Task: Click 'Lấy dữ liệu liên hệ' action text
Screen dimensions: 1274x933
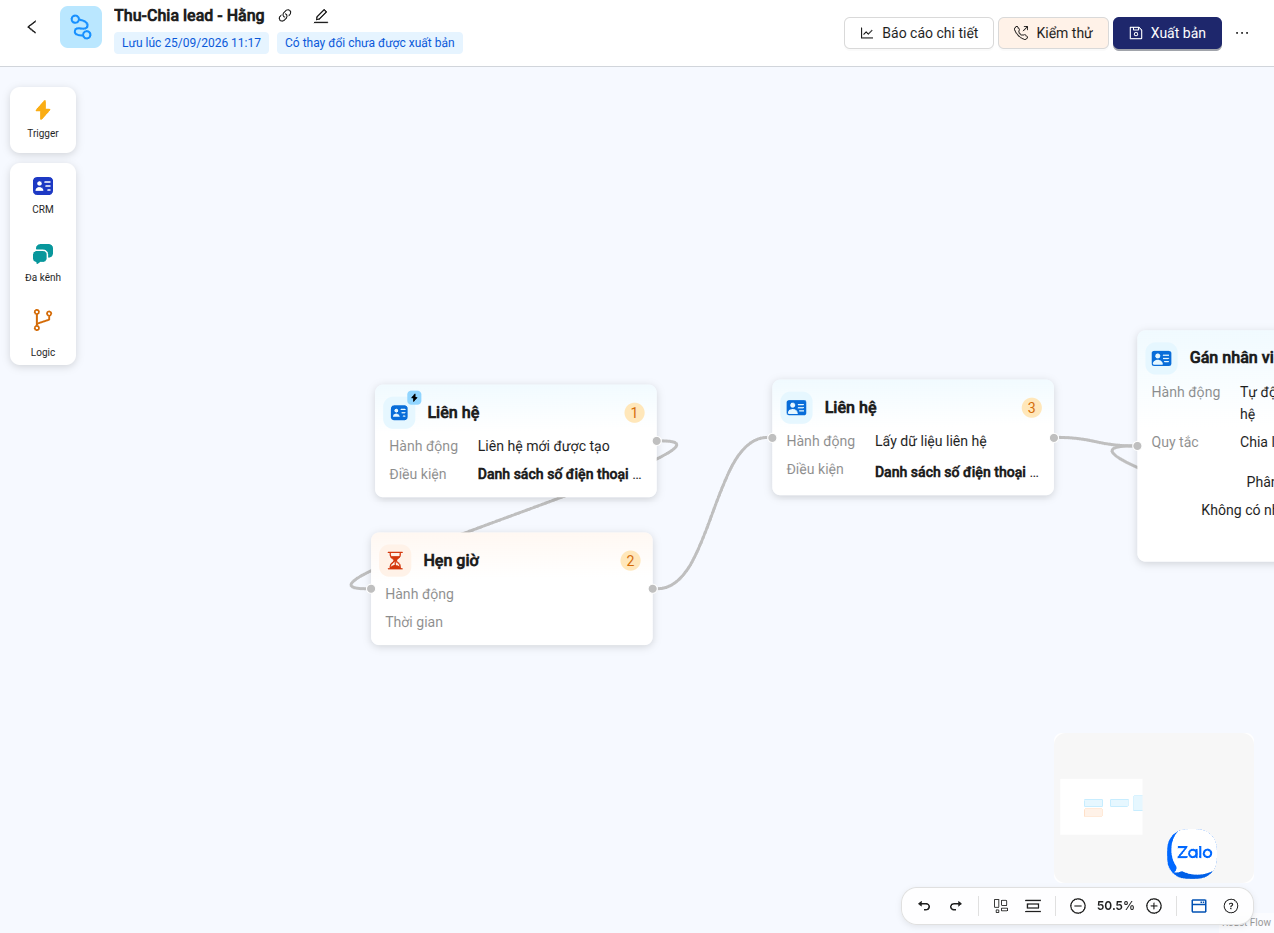Action: [931, 441]
